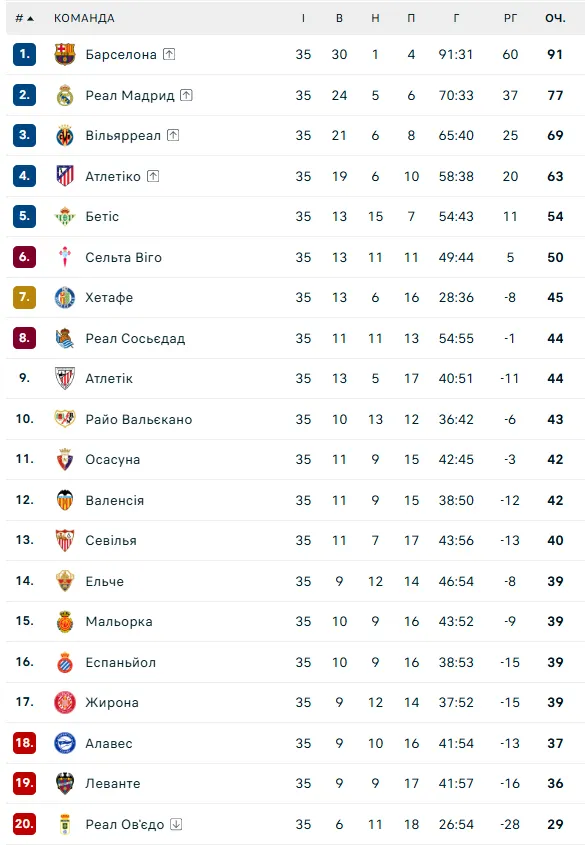Open the Alavés blue circular crest

click(x=65, y=743)
